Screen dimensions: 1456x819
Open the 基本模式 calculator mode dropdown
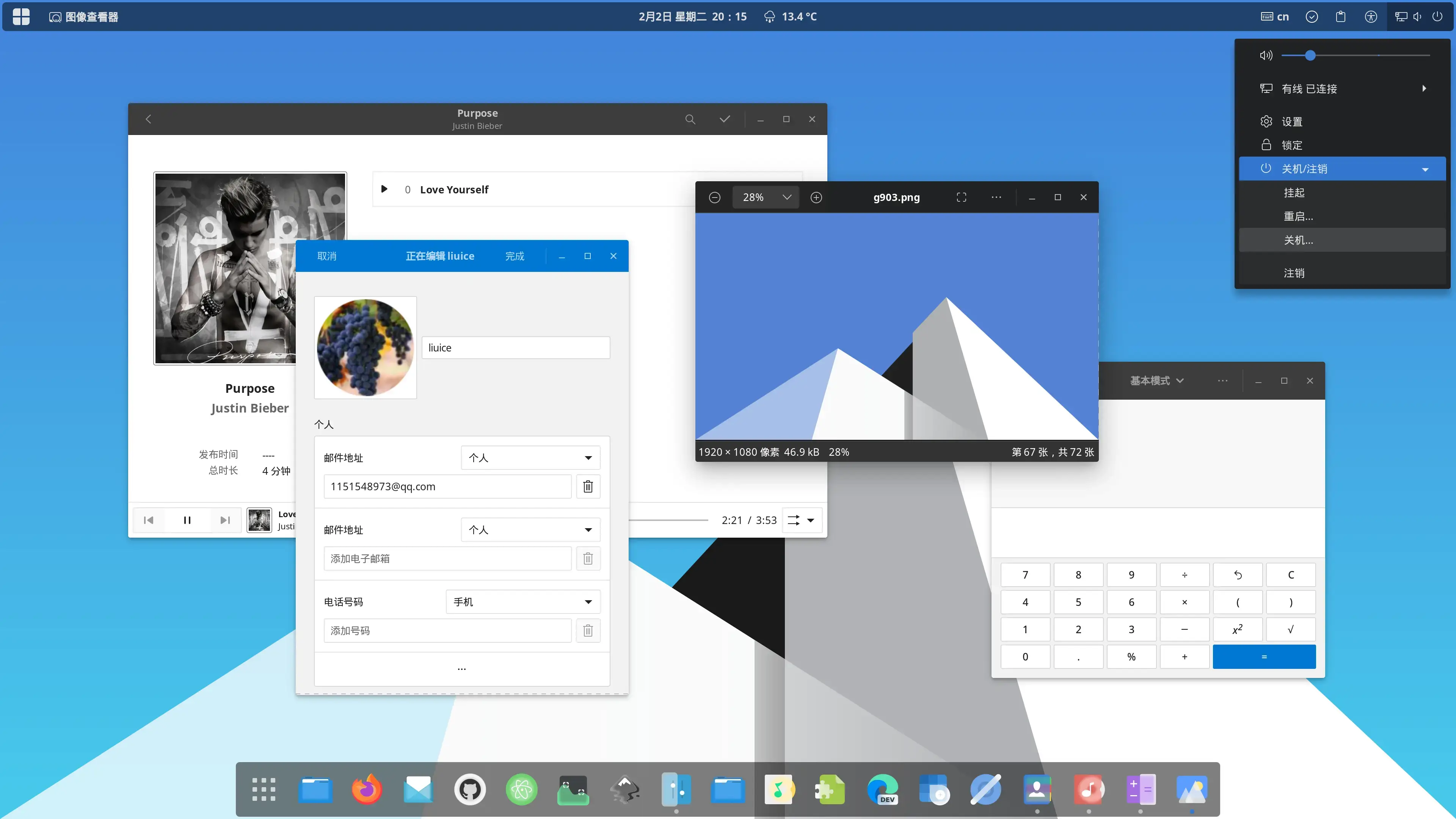1156,381
